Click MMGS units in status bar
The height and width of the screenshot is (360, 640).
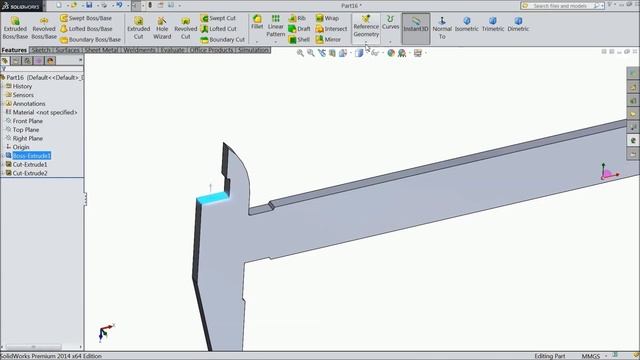[x=591, y=356]
